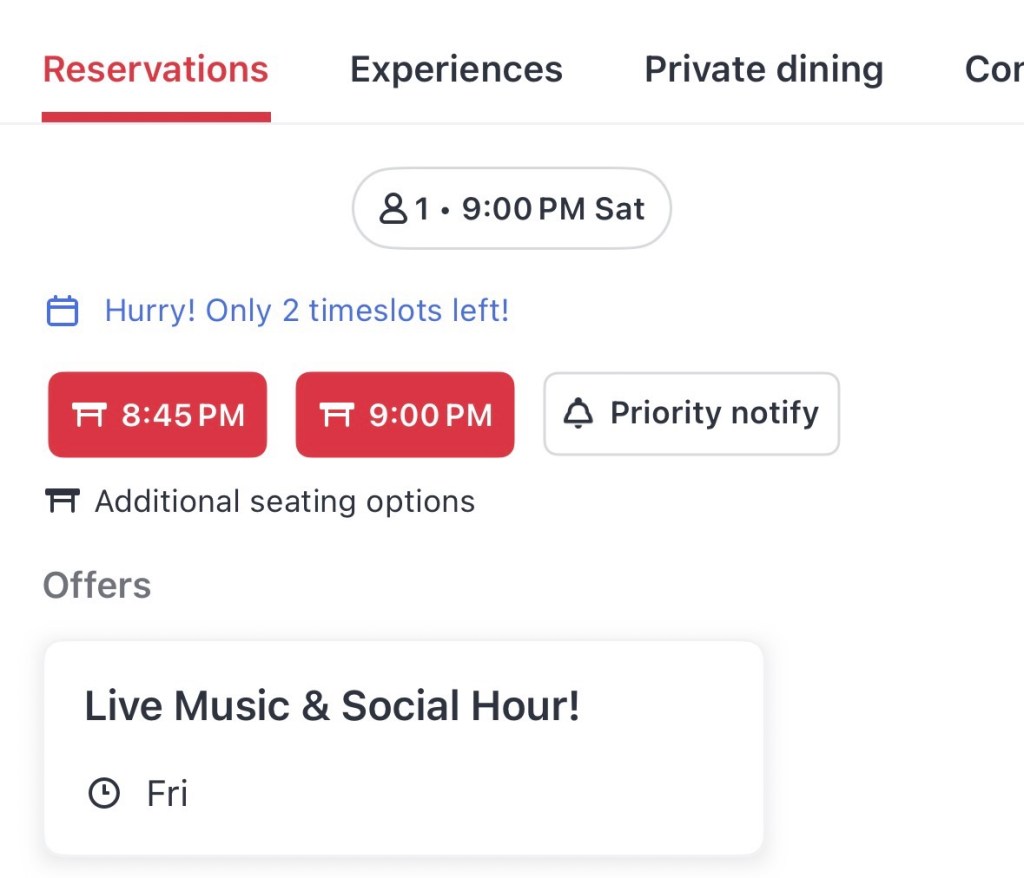Switch to the Experiences tab
1024x878 pixels.
(x=456, y=70)
